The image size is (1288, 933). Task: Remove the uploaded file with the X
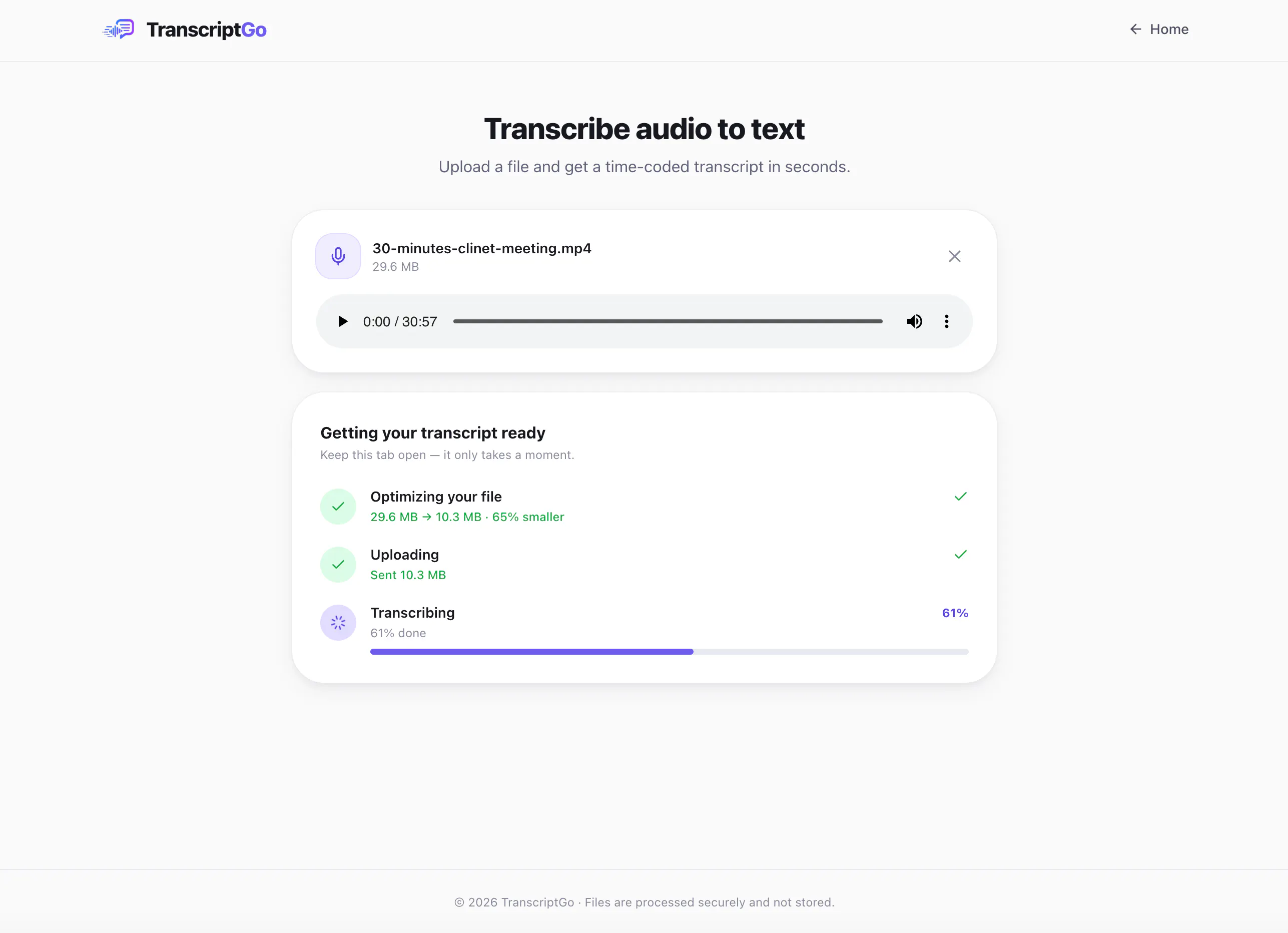click(x=954, y=256)
